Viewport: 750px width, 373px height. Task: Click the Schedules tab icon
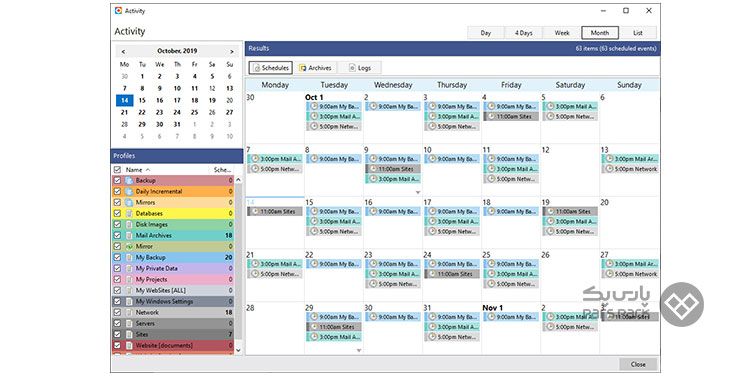(x=256, y=68)
